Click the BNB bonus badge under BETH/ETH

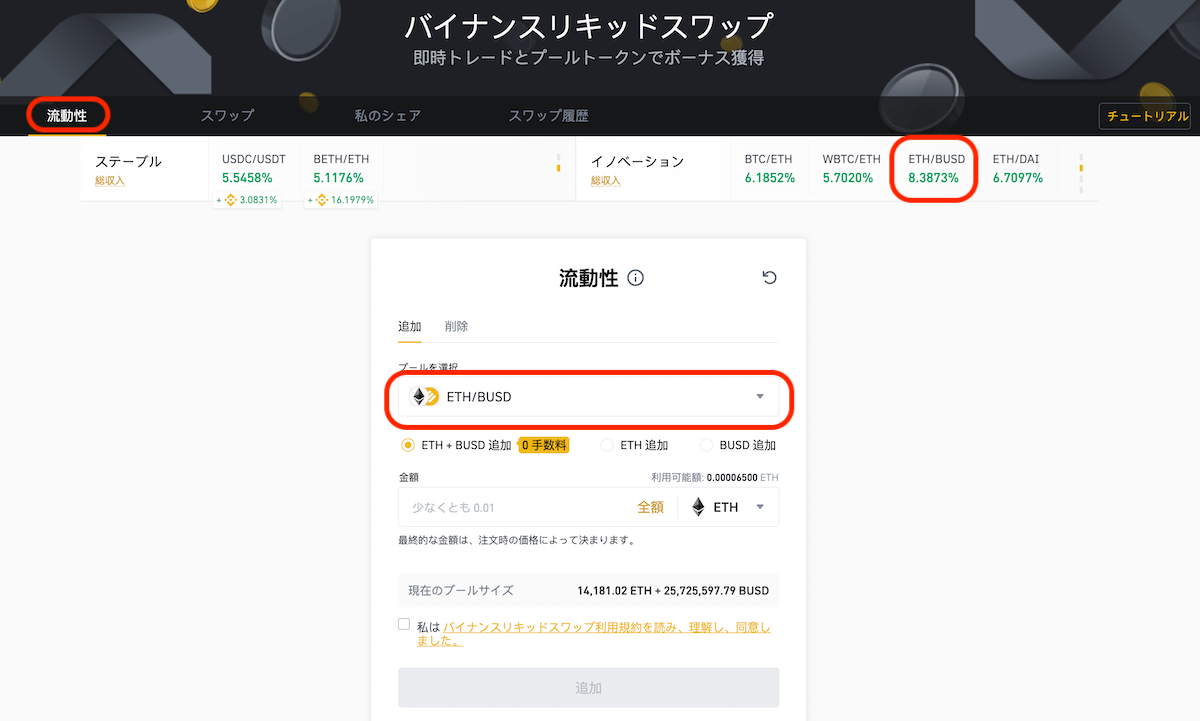click(x=340, y=200)
